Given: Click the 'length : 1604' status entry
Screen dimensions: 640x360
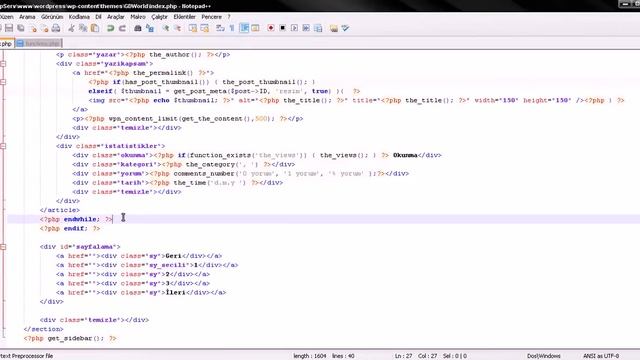Looking at the screenshot, I should 310,356.
